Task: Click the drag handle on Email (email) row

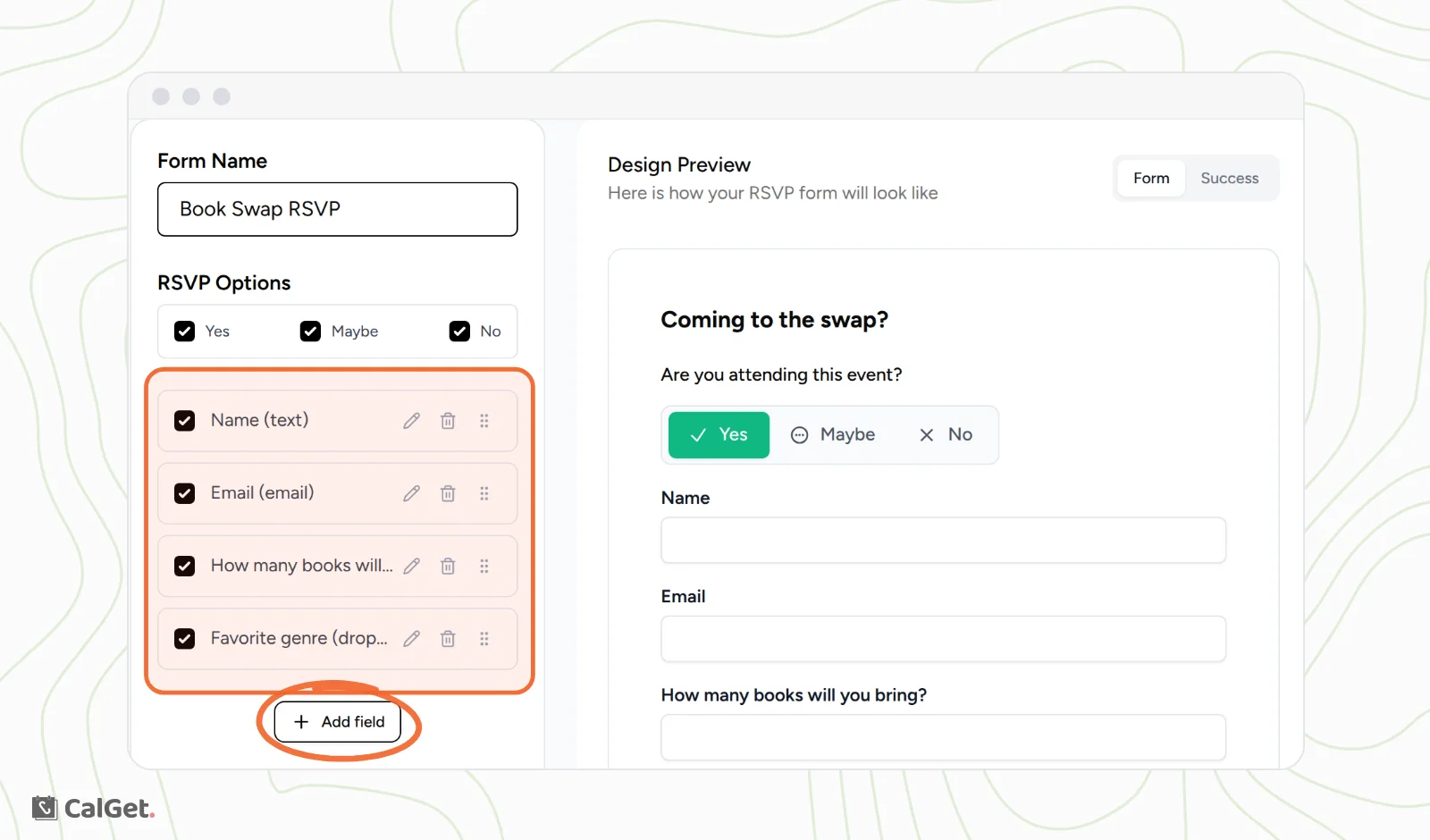Action: click(x=484, y=493)
